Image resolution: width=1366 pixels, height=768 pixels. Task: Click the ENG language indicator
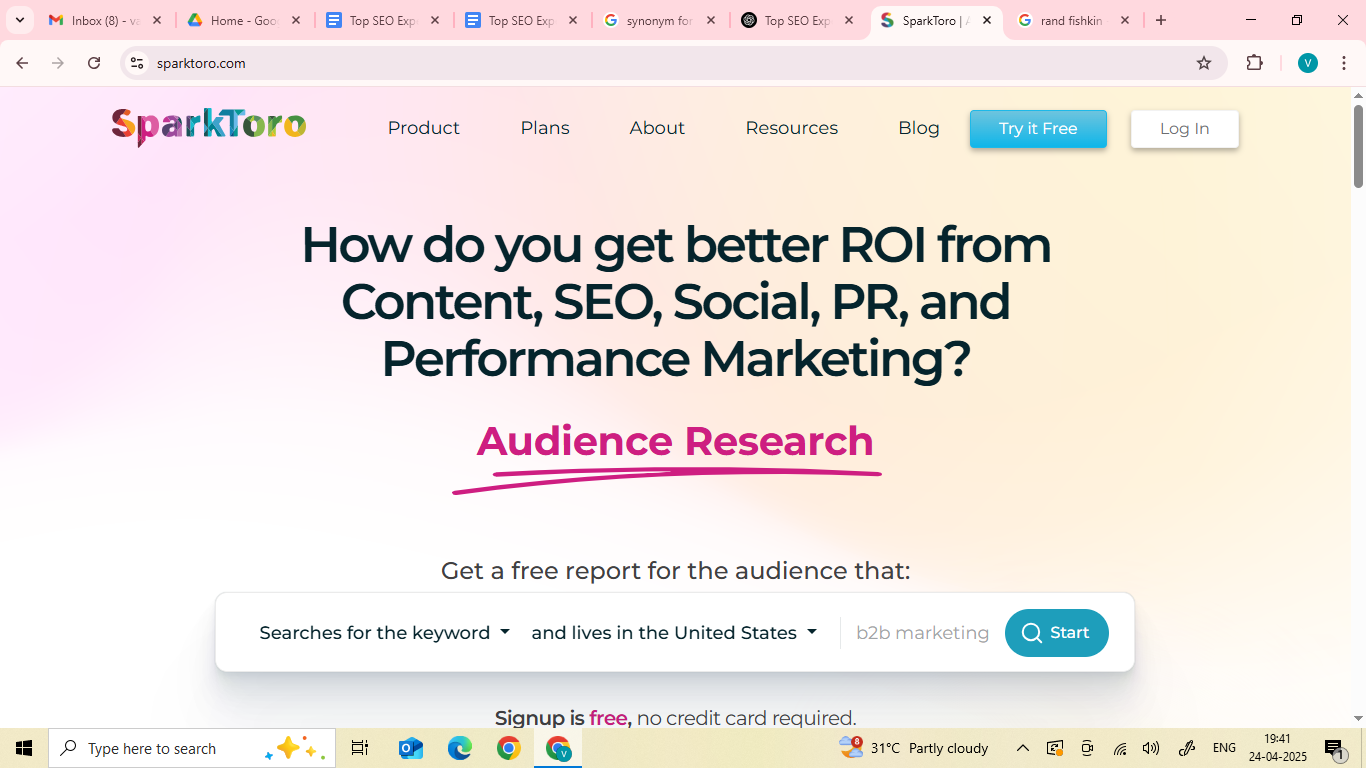(x=1224, y=748)
